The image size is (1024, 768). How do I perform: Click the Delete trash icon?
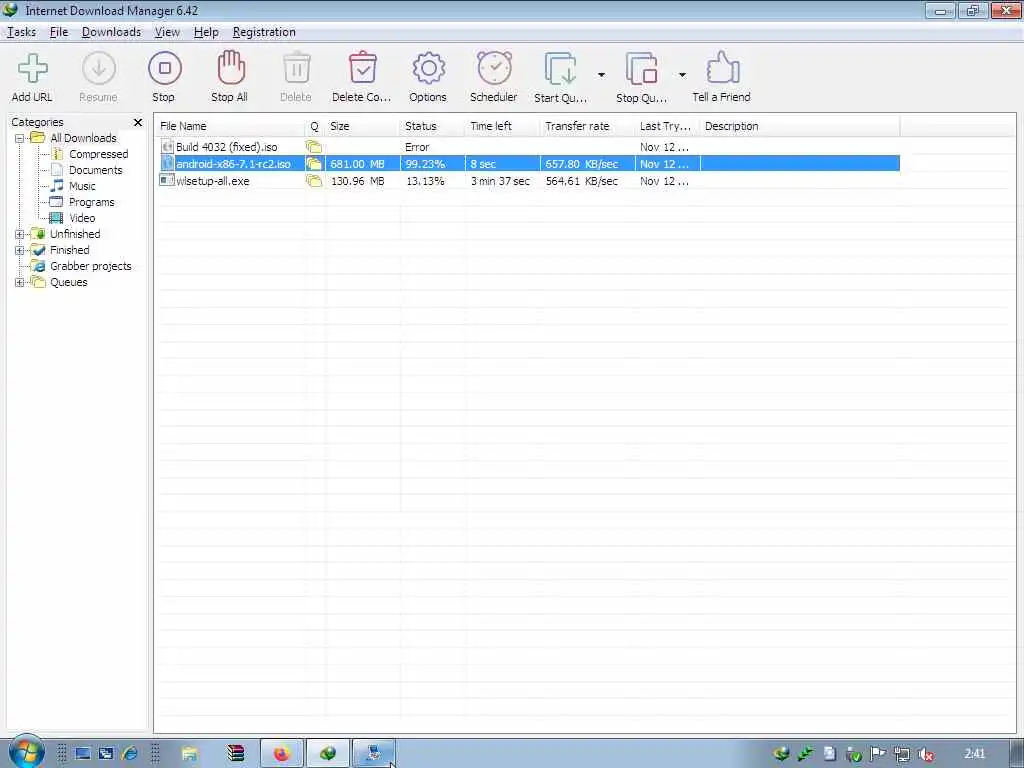point(296,68)
